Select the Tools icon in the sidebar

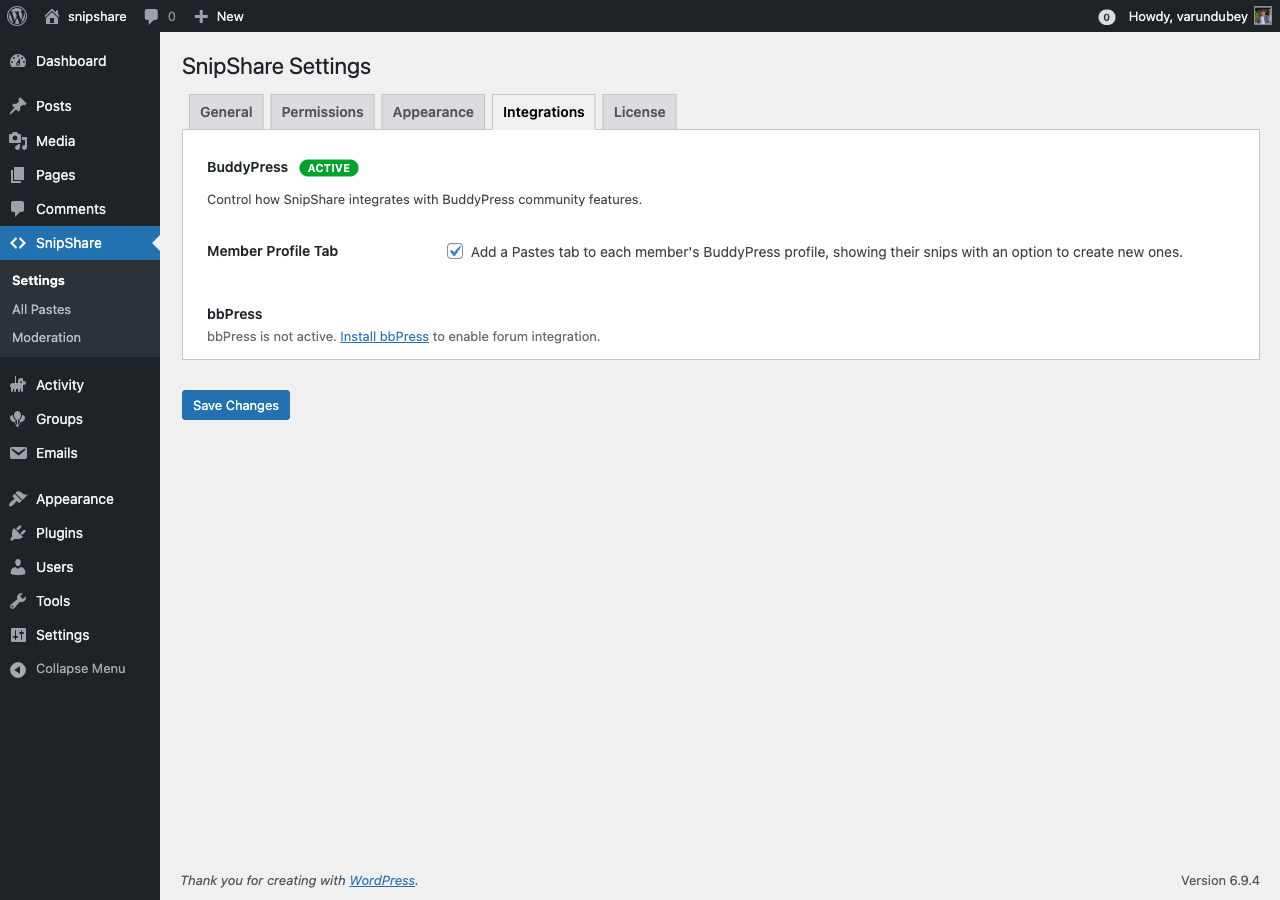coord(18,601)
